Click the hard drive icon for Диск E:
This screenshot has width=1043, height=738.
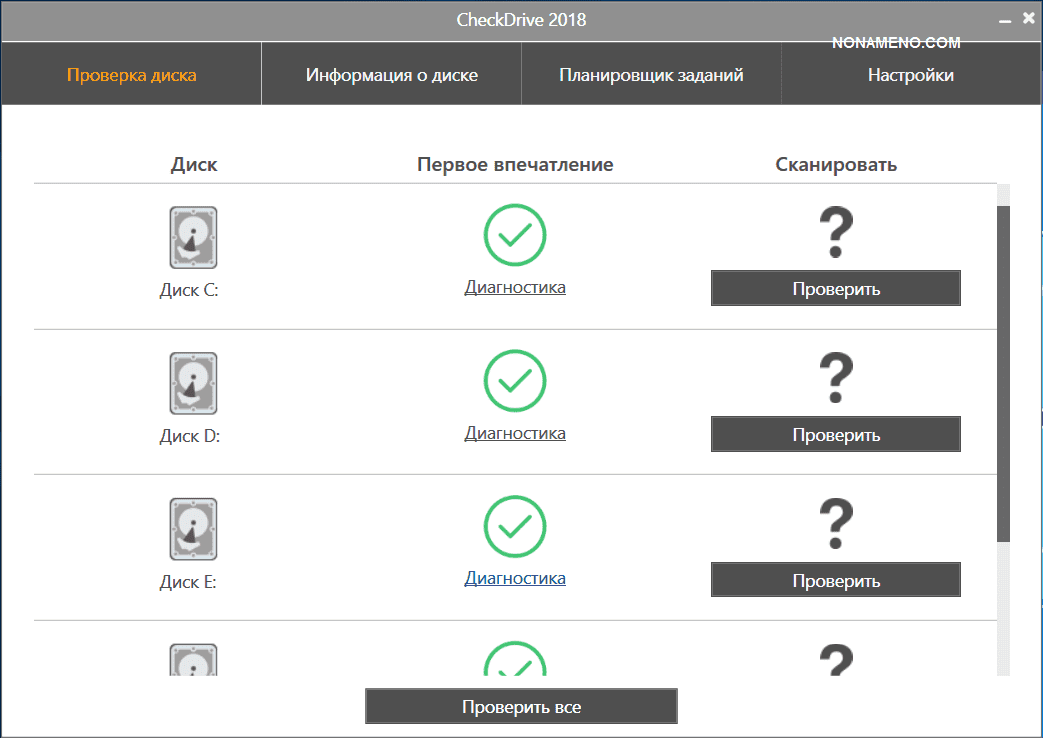click(x=193, y=529)
